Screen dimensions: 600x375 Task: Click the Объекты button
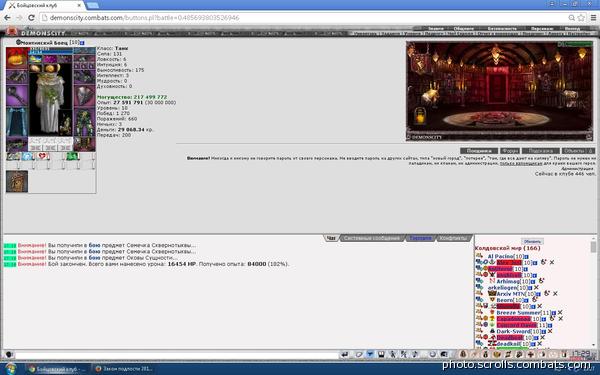pos(578,151)
